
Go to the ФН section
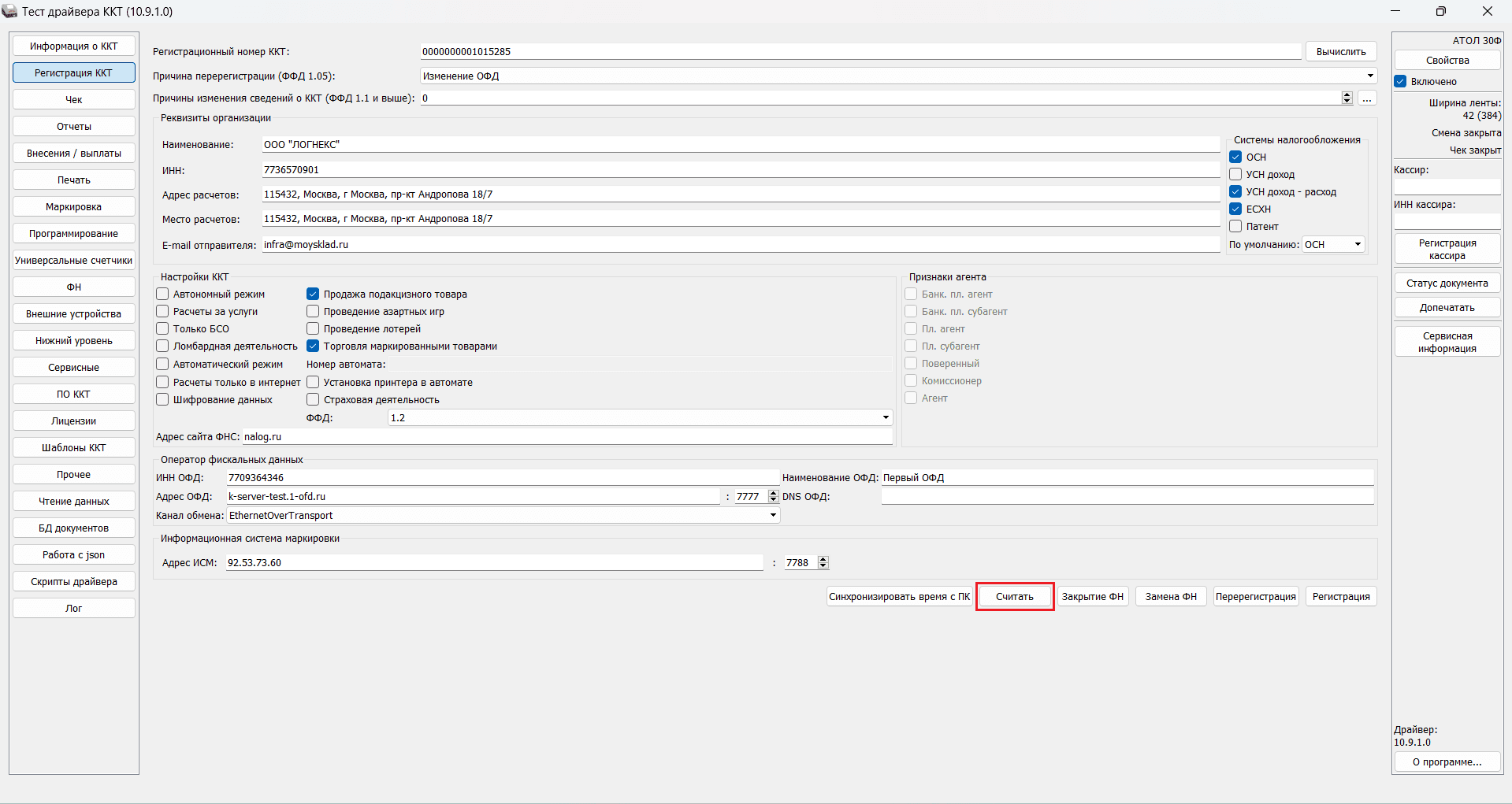click(74, 287)
